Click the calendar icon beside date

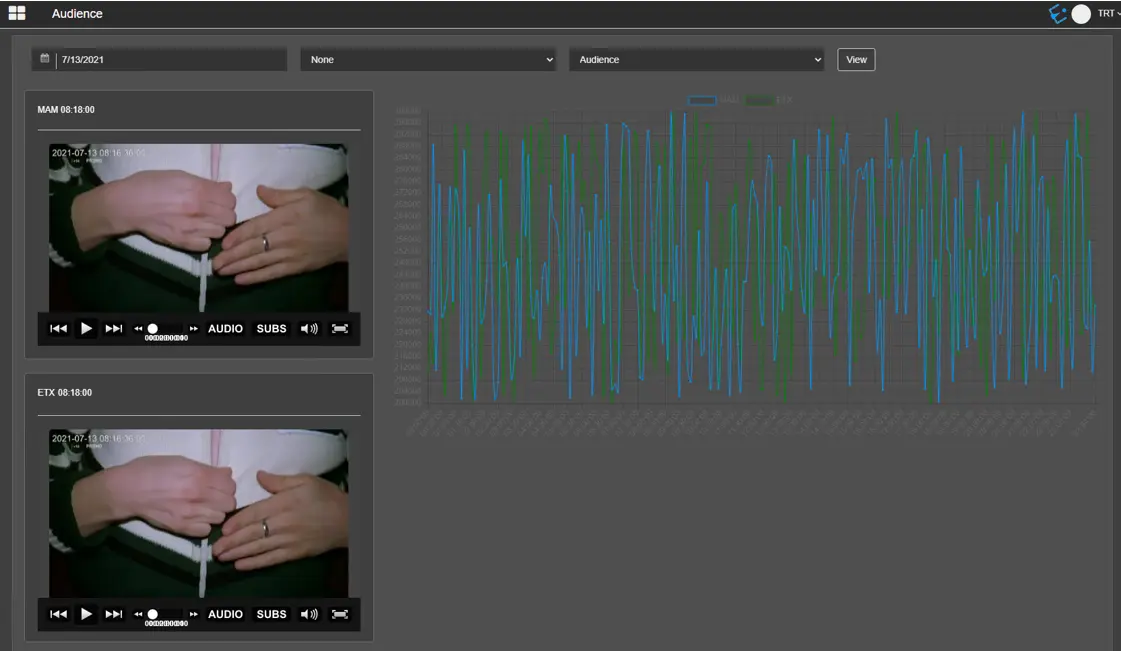pyautogui.click(x=44, y=59)
